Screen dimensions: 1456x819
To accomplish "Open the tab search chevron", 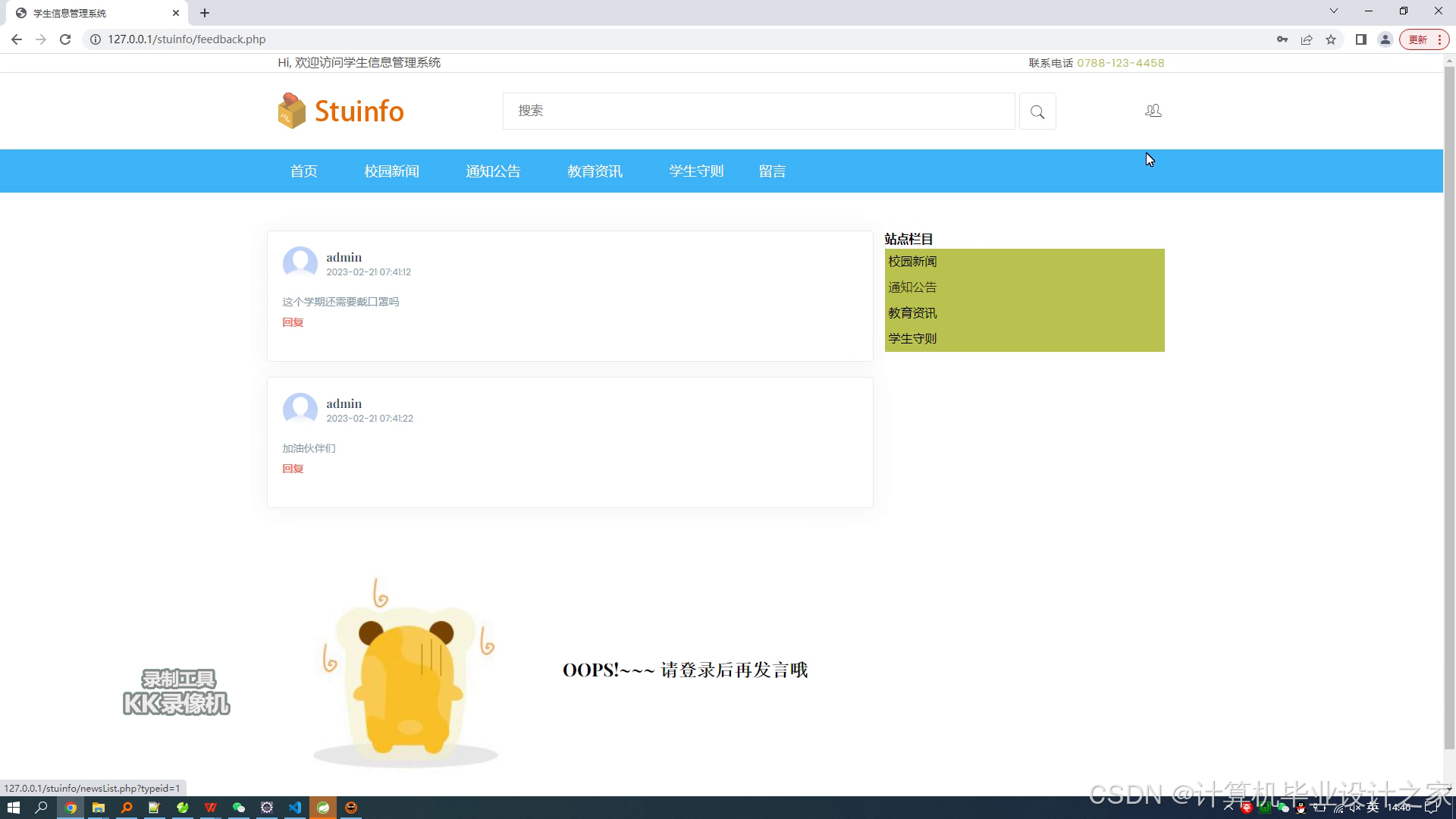I will [x=1334, y=11].
